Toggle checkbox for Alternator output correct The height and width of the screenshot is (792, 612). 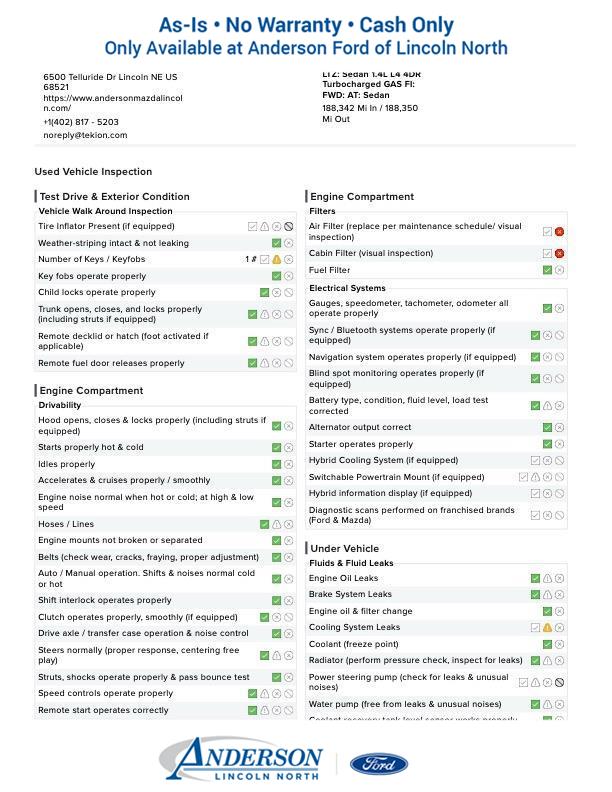[547, 428]
